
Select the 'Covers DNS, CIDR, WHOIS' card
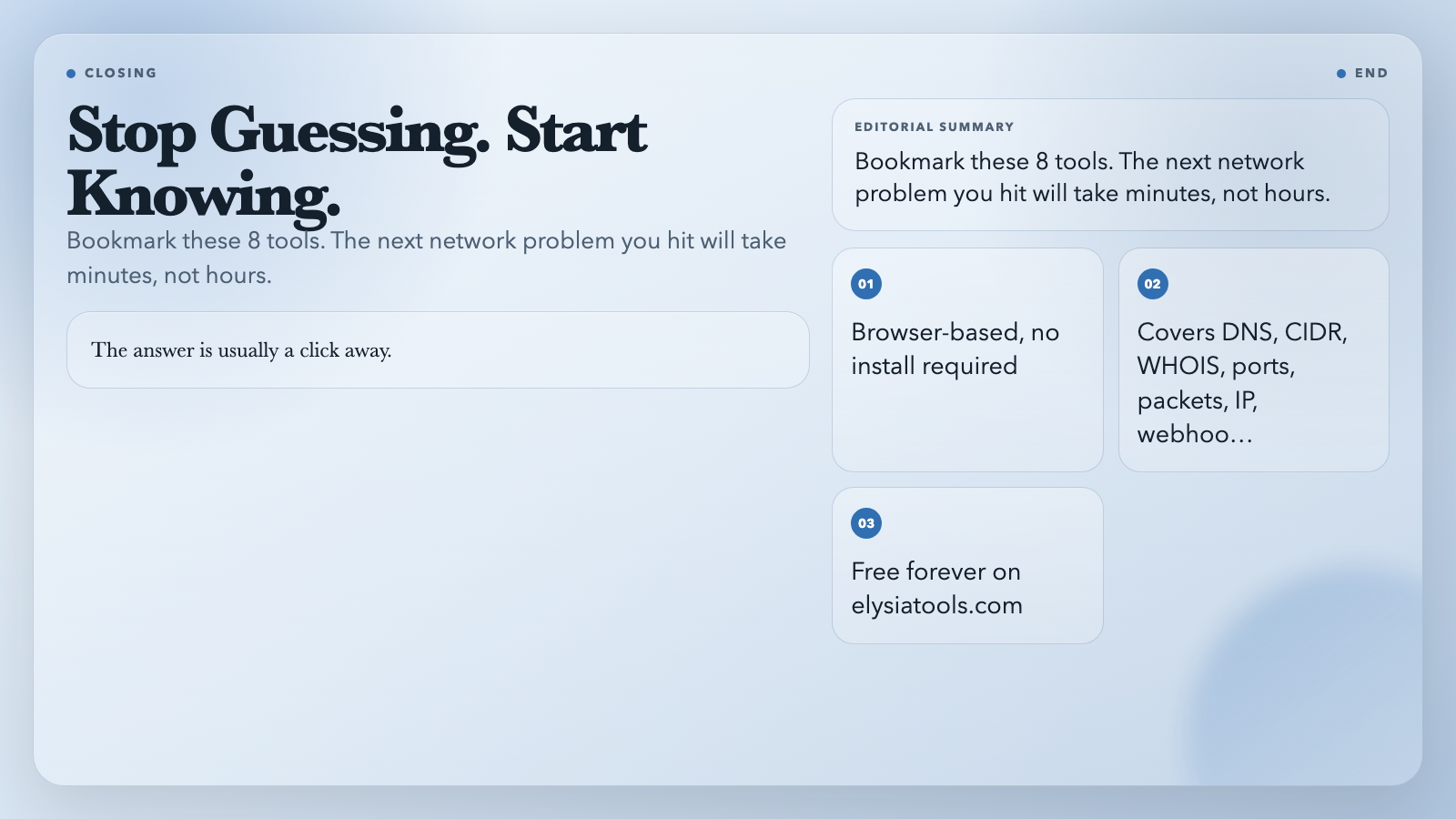point(1254,359)
